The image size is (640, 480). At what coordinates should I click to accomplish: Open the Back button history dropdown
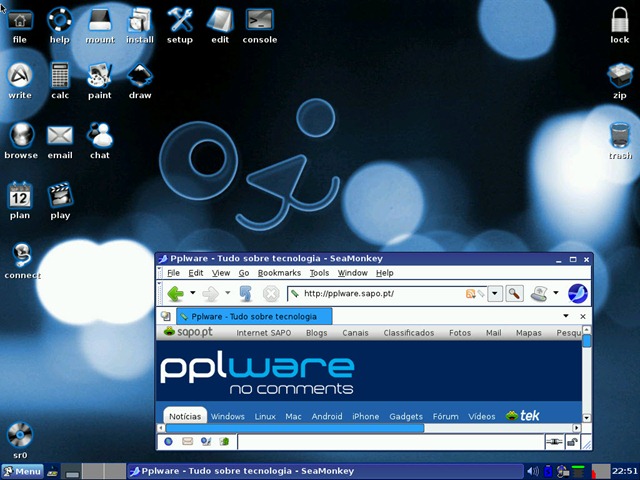(193, 293)
